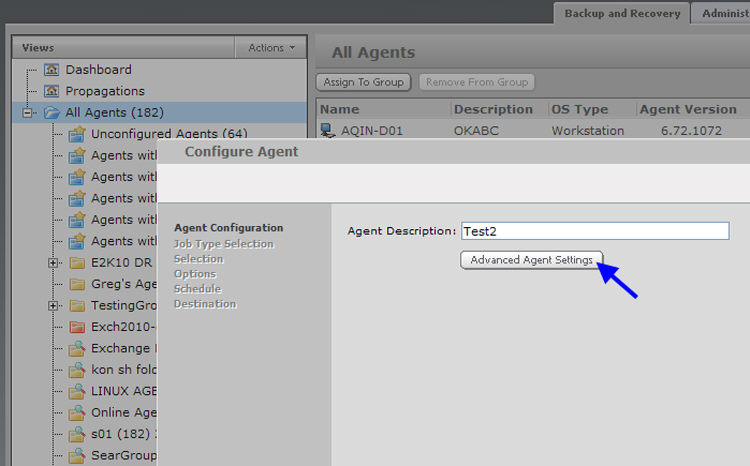Click the AQIN-D01 agent computer icon

[327, 131]
